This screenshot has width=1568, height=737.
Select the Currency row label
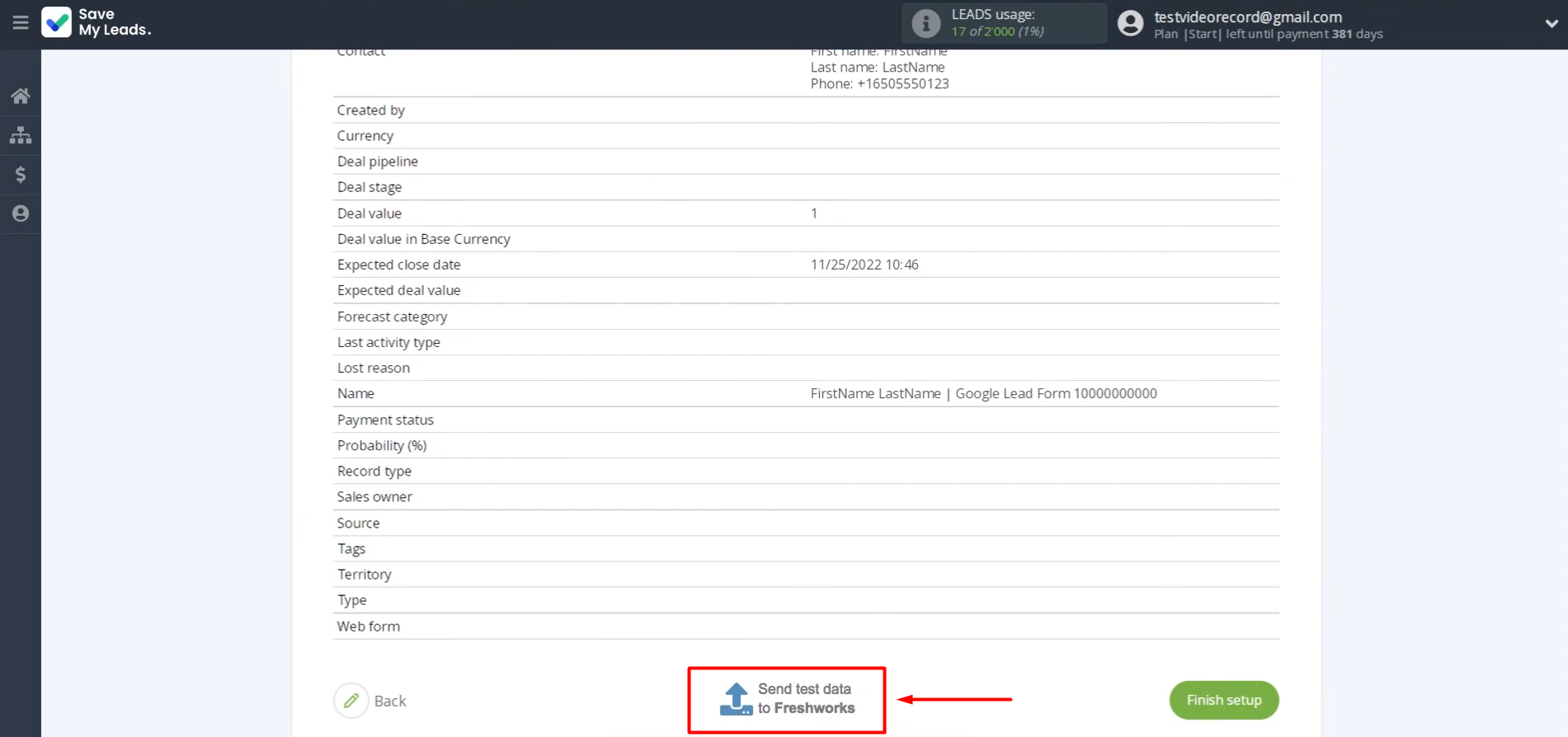click(365, 135)
